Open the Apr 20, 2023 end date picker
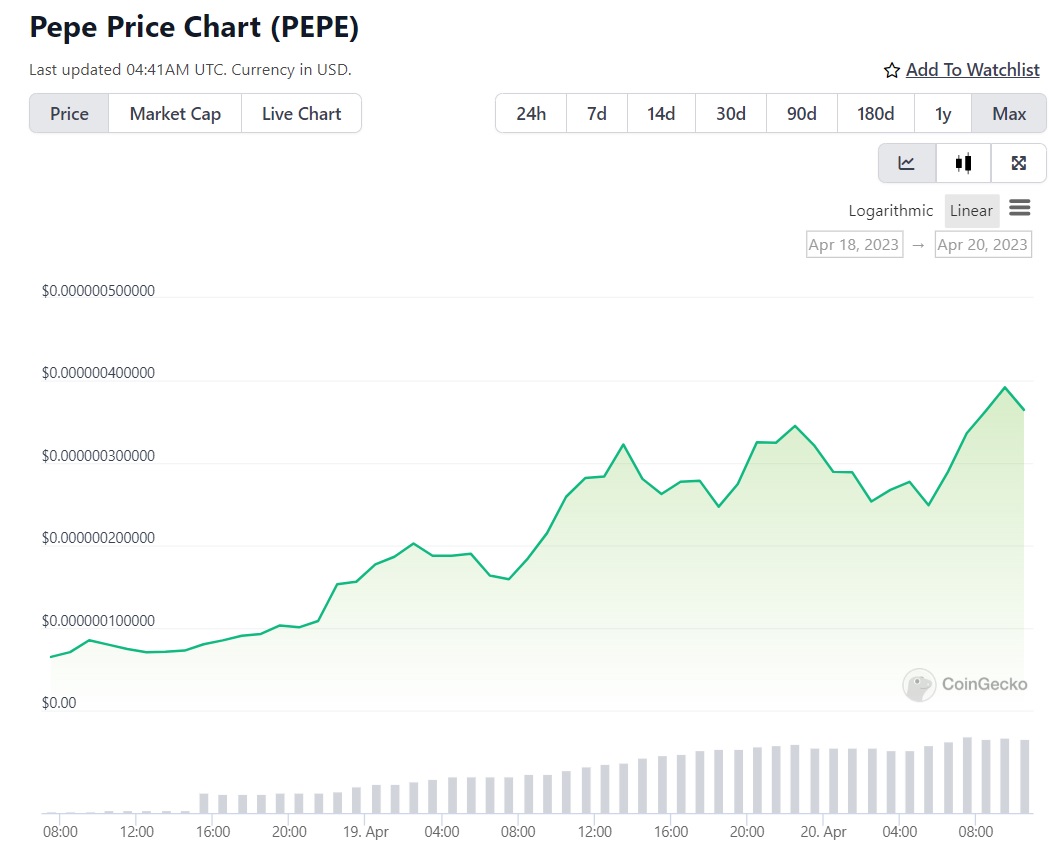 (x=983, y=244)
